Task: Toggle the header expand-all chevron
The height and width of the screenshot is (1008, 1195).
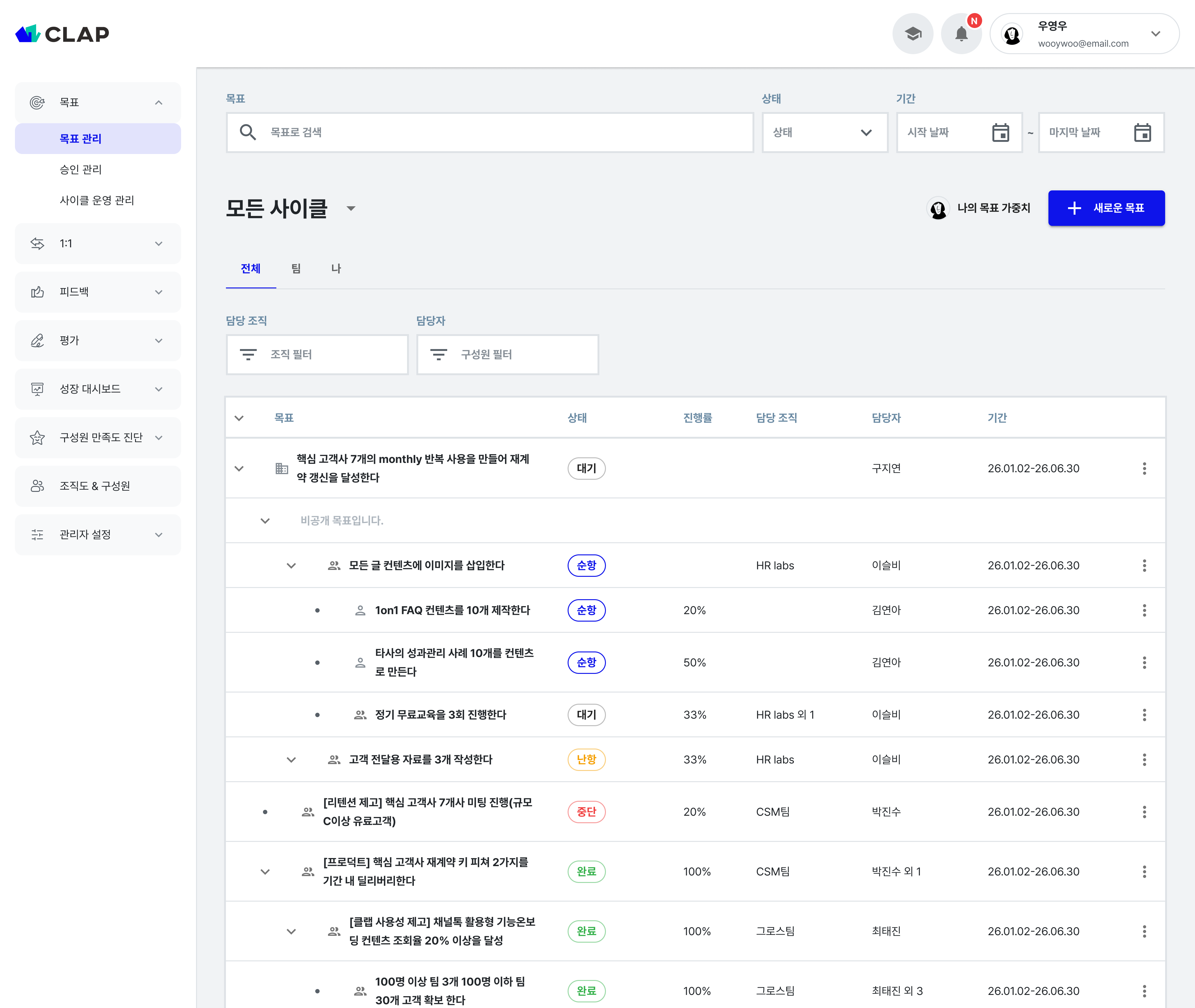Action: pyautogui.click(x=239, y=418)
